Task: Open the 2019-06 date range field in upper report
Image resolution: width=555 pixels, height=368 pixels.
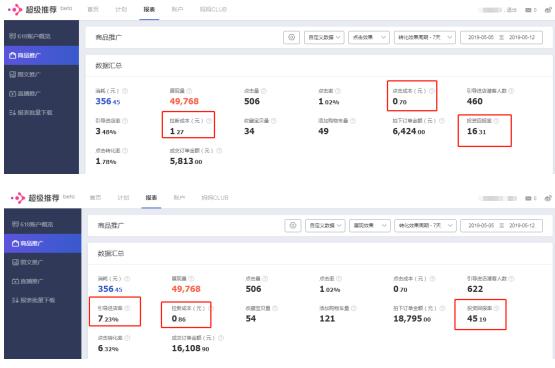Action: click(501, 37)
